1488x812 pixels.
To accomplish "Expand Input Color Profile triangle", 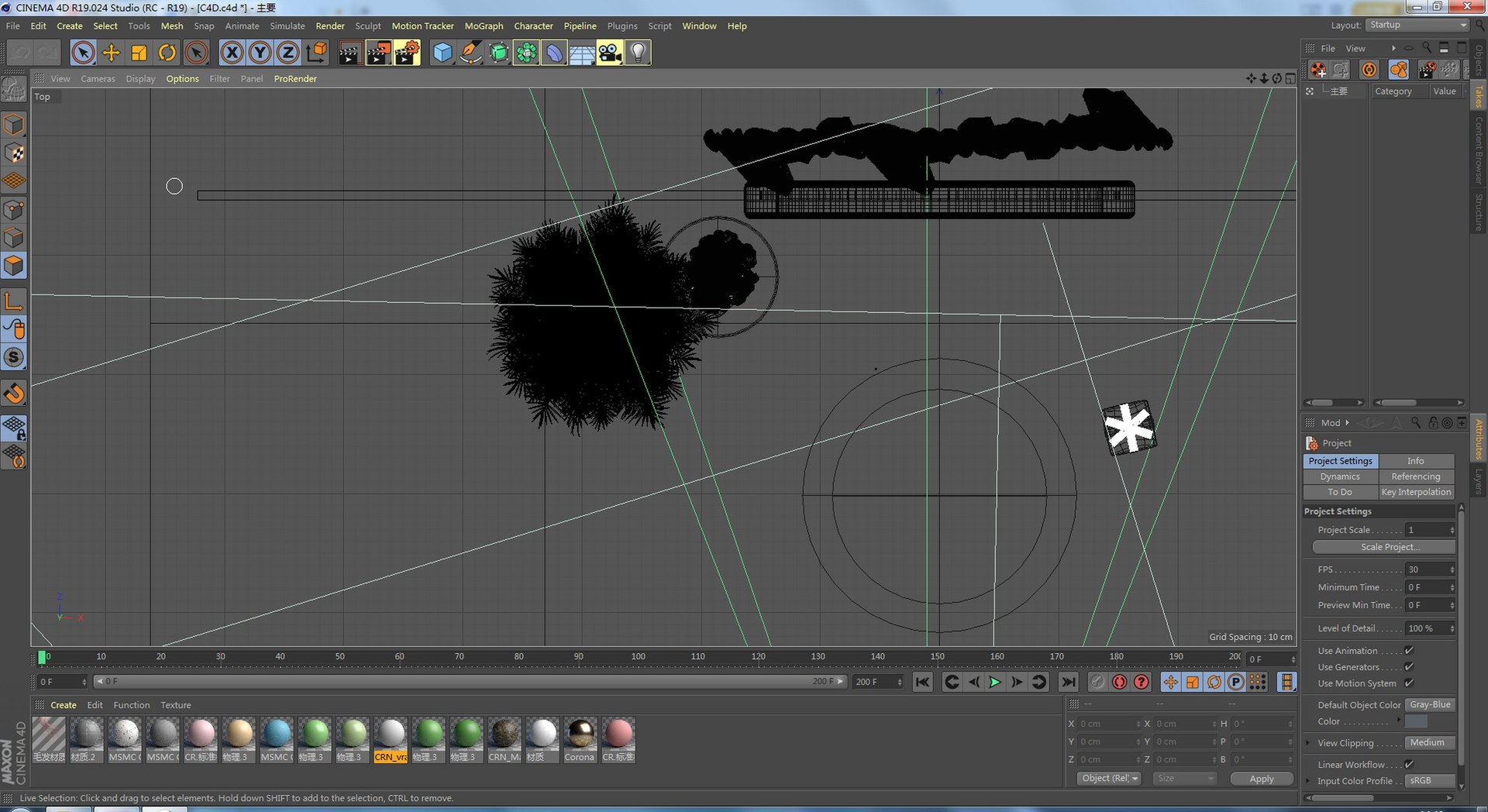I will tap(1308, 781).
